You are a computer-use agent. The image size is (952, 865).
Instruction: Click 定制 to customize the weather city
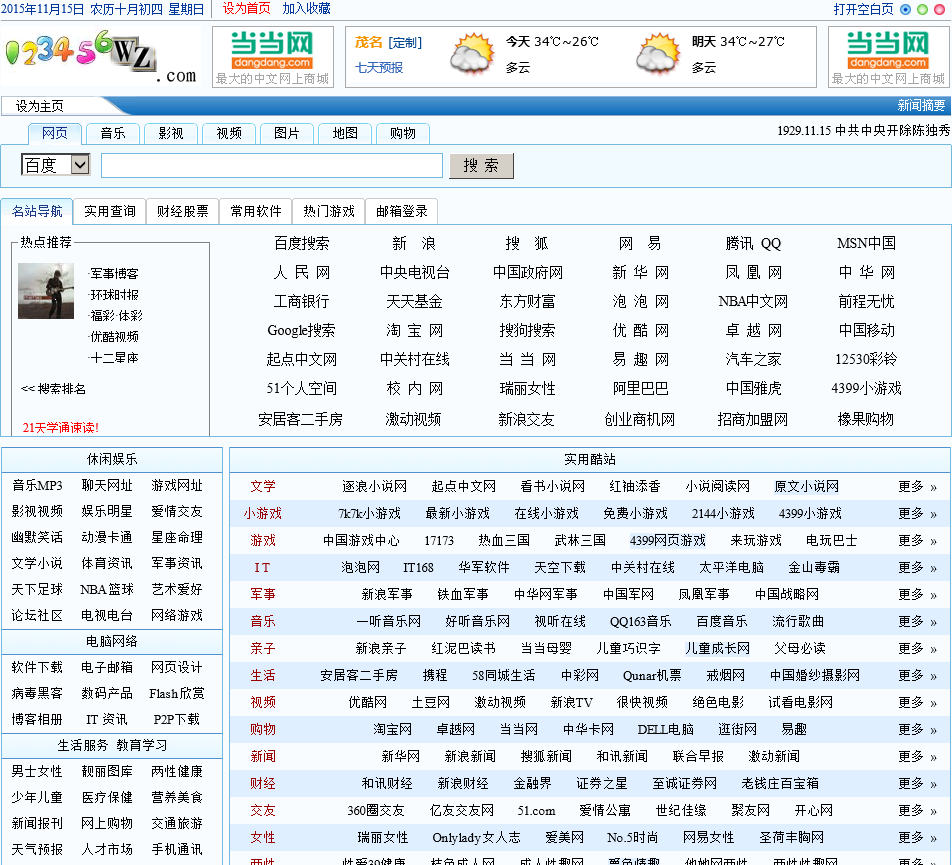(x=405, y=42)
